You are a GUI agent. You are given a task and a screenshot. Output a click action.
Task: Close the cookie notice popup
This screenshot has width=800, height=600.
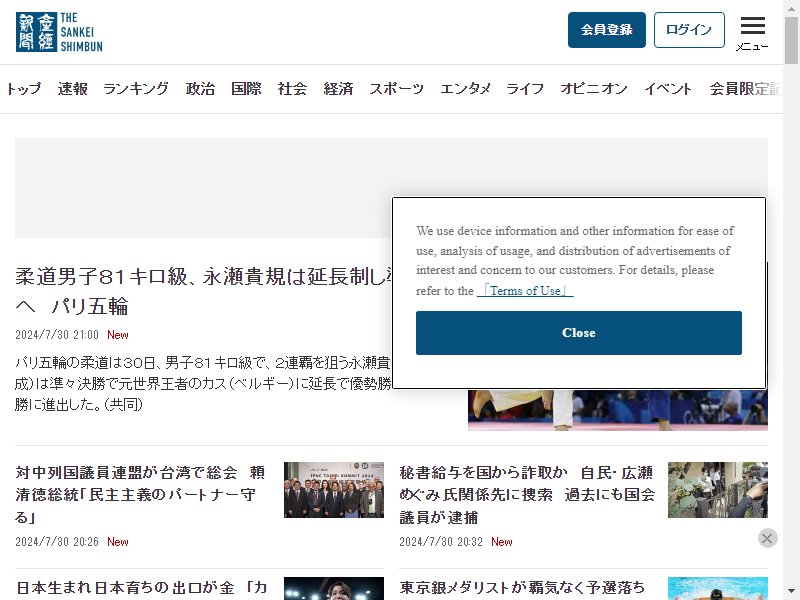point(579,333)
